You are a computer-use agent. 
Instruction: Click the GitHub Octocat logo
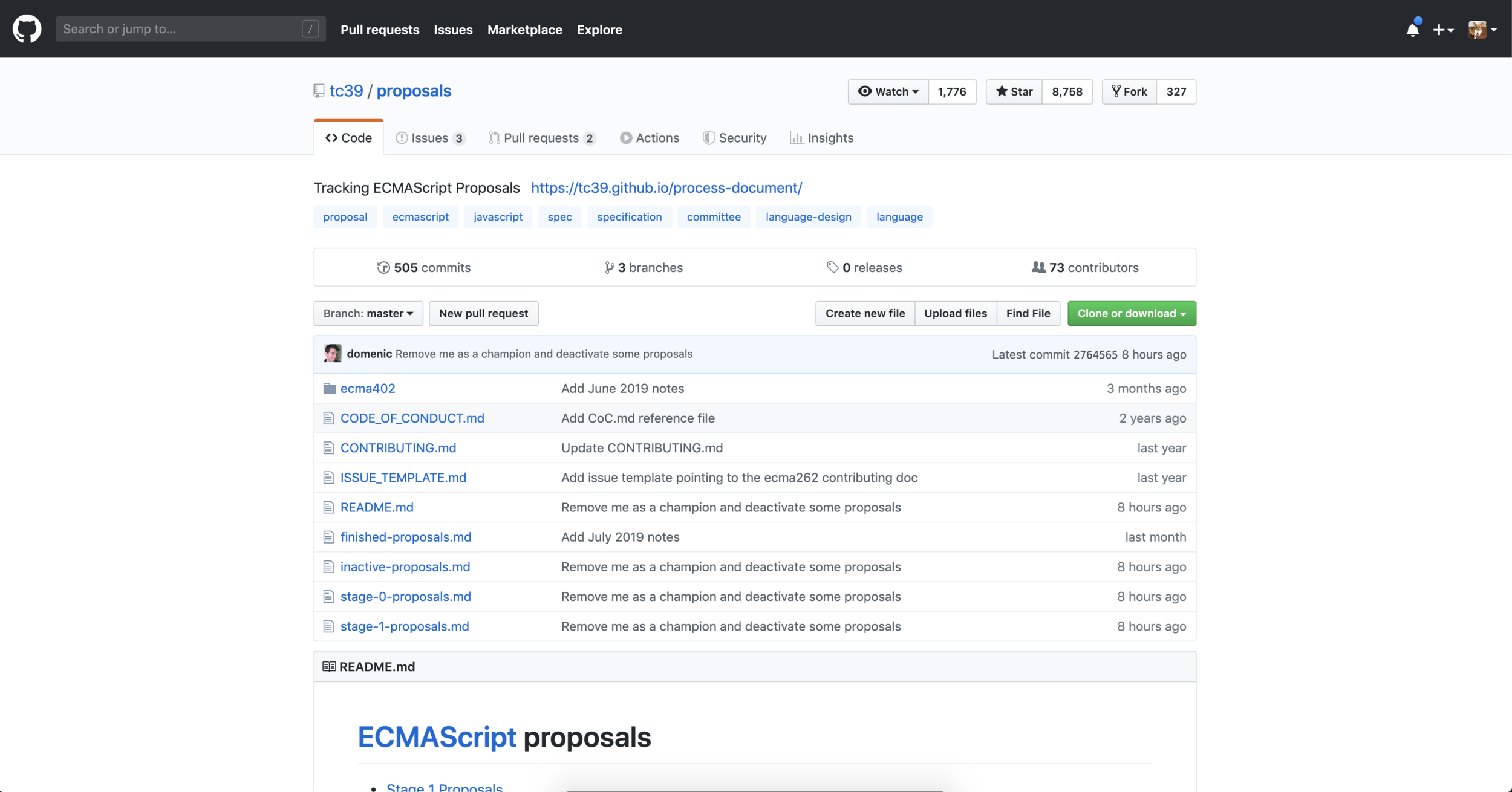coord(27,29)
